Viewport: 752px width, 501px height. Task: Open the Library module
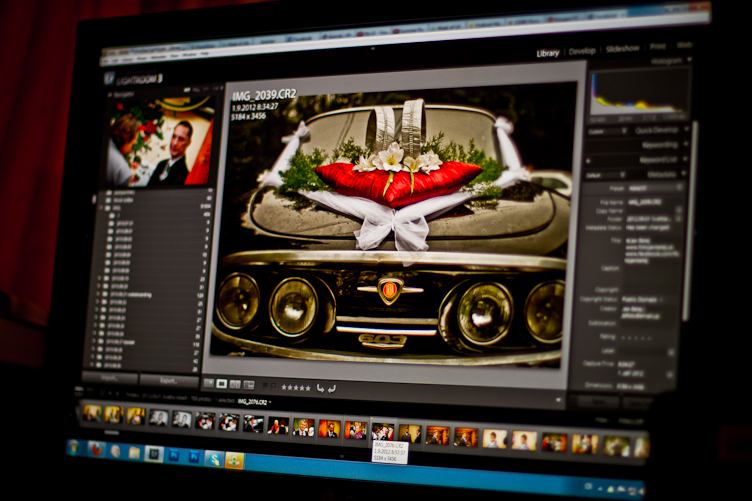tap(548, 53)
